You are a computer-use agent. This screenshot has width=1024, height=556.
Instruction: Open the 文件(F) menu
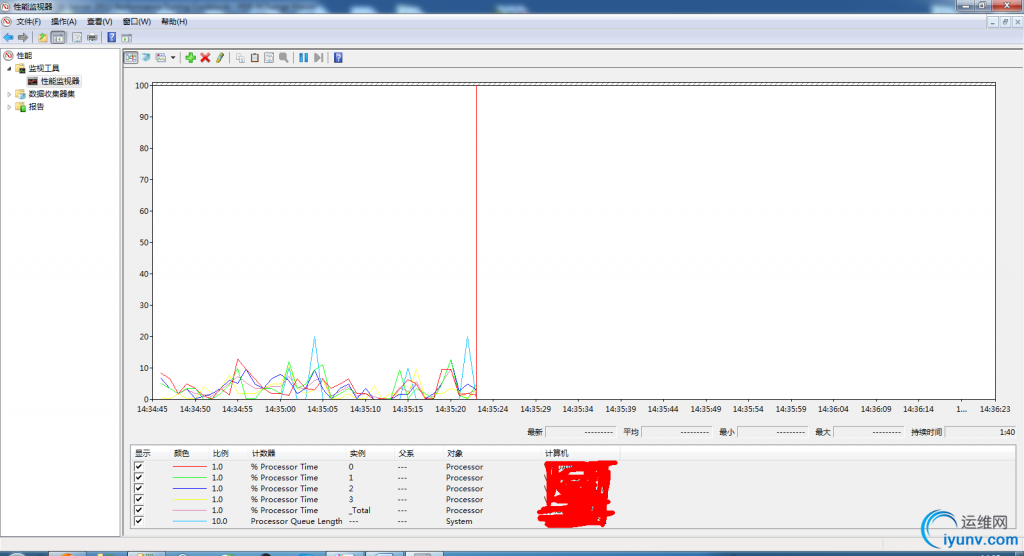pos(28,21)
